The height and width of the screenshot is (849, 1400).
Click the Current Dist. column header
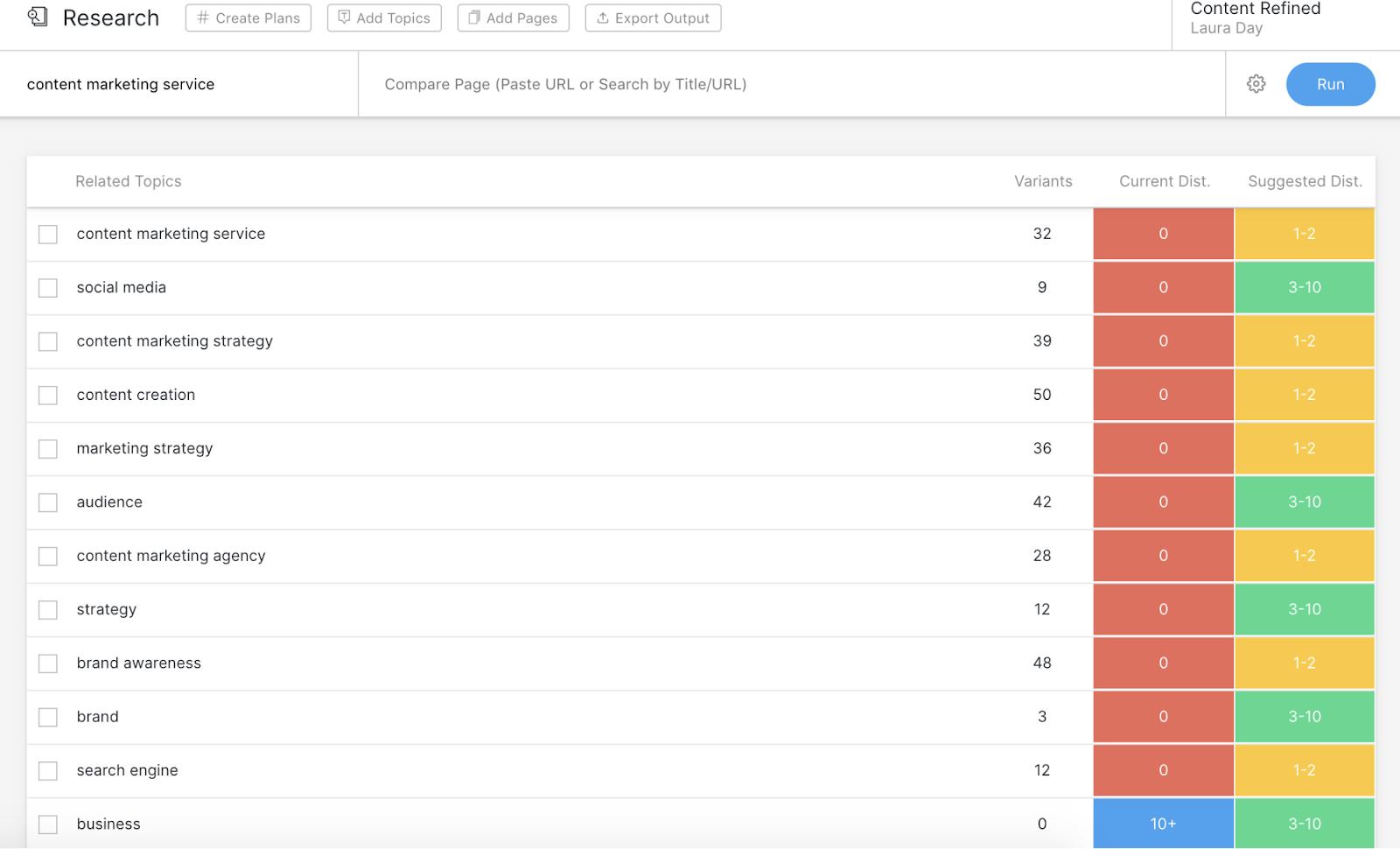coord(1165,181)
